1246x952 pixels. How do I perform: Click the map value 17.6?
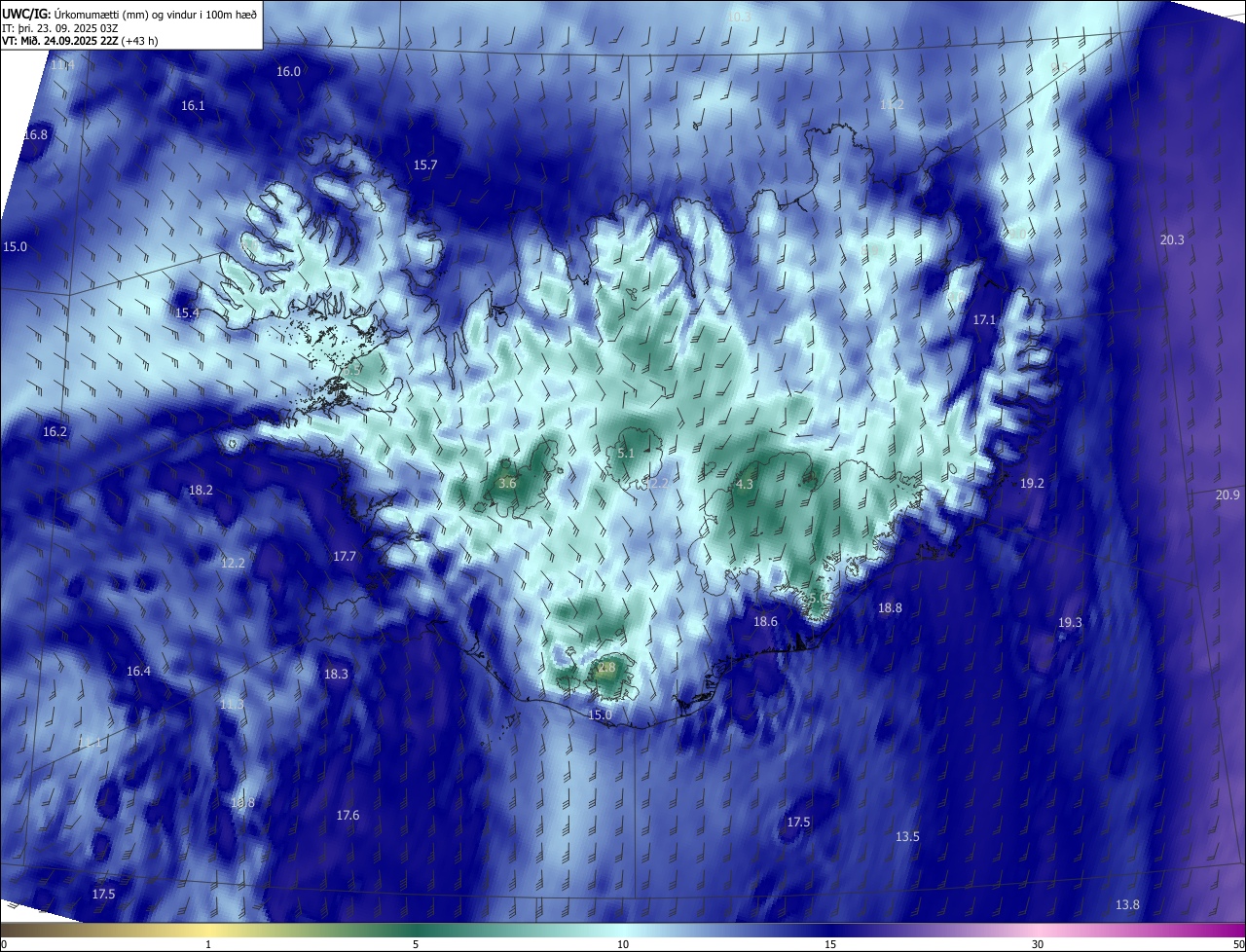click(348, 815)
